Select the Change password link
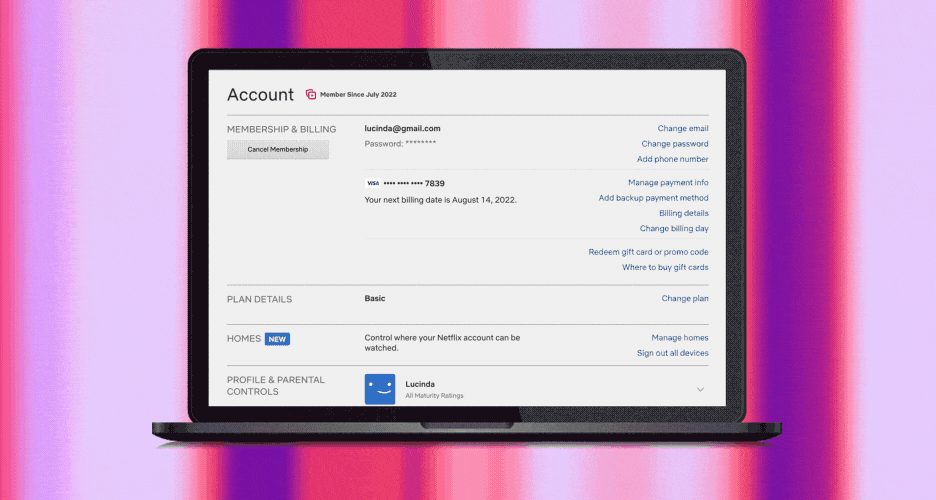 tap(675, 144)
